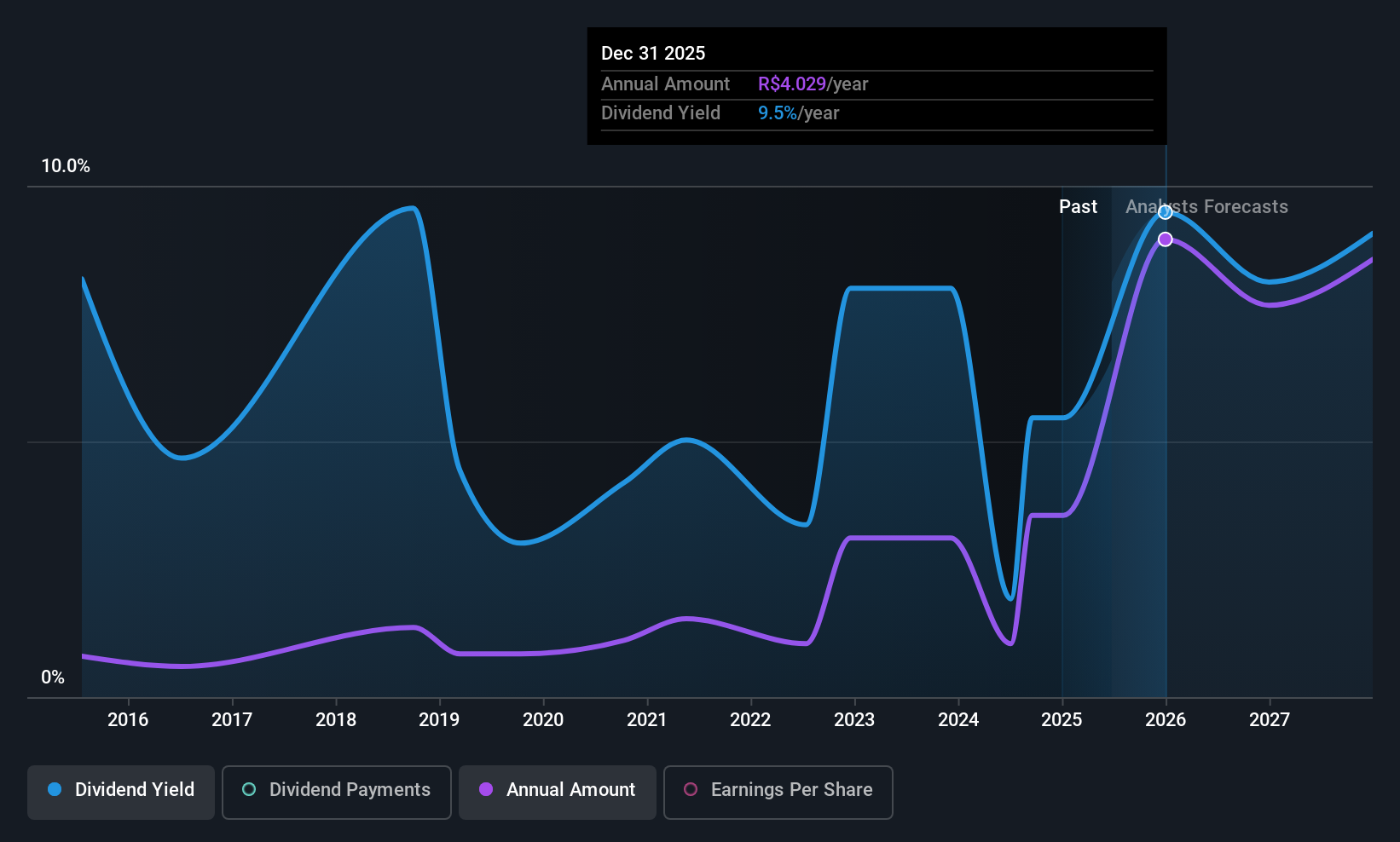This screenshot has width=1400, height=842.
Task: Click the 2019 x-axis label
Action: click(x=439, y=719)
